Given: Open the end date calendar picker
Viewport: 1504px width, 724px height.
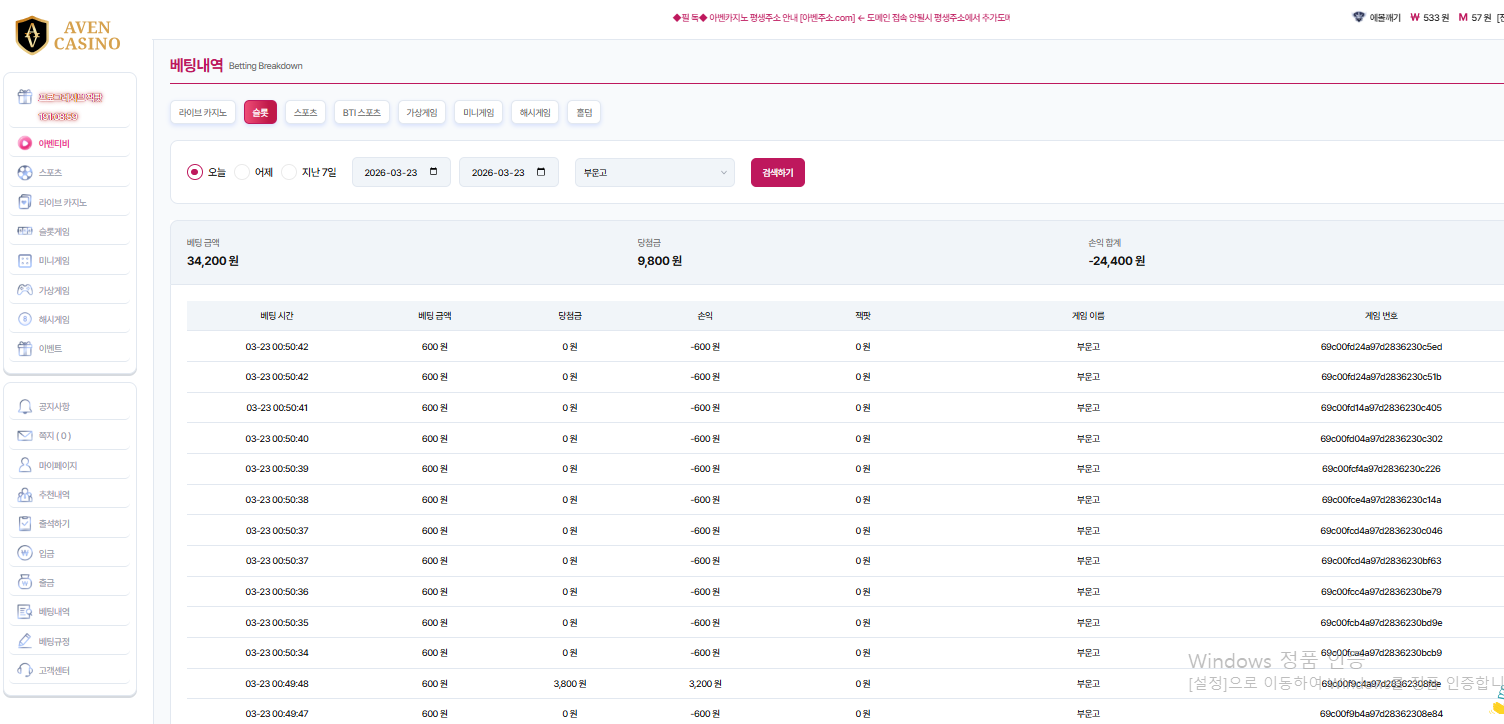Looking at the screenshot, I should [541, 172].
